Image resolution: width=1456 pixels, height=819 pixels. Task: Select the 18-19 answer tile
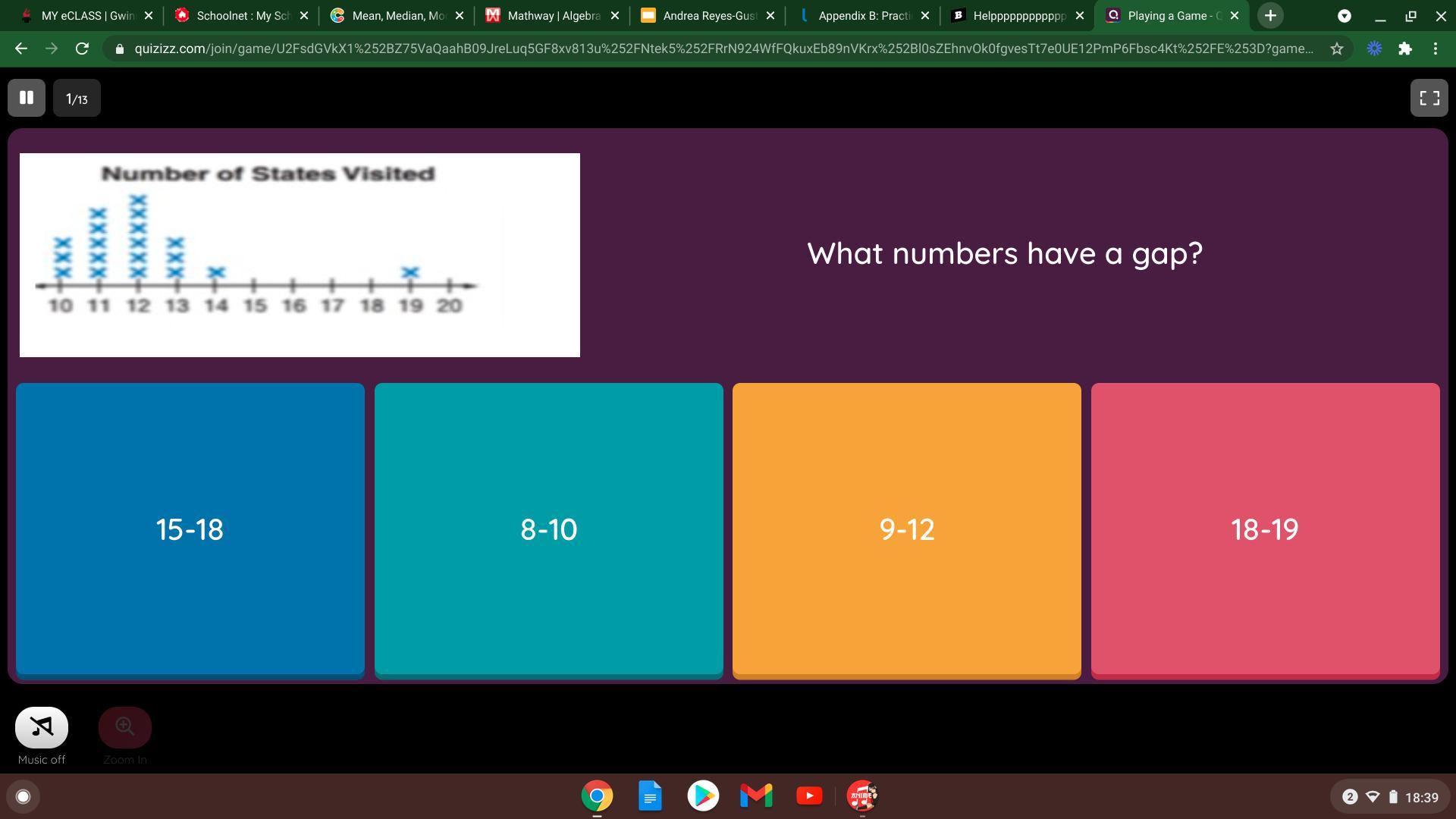coord(1264,529)
